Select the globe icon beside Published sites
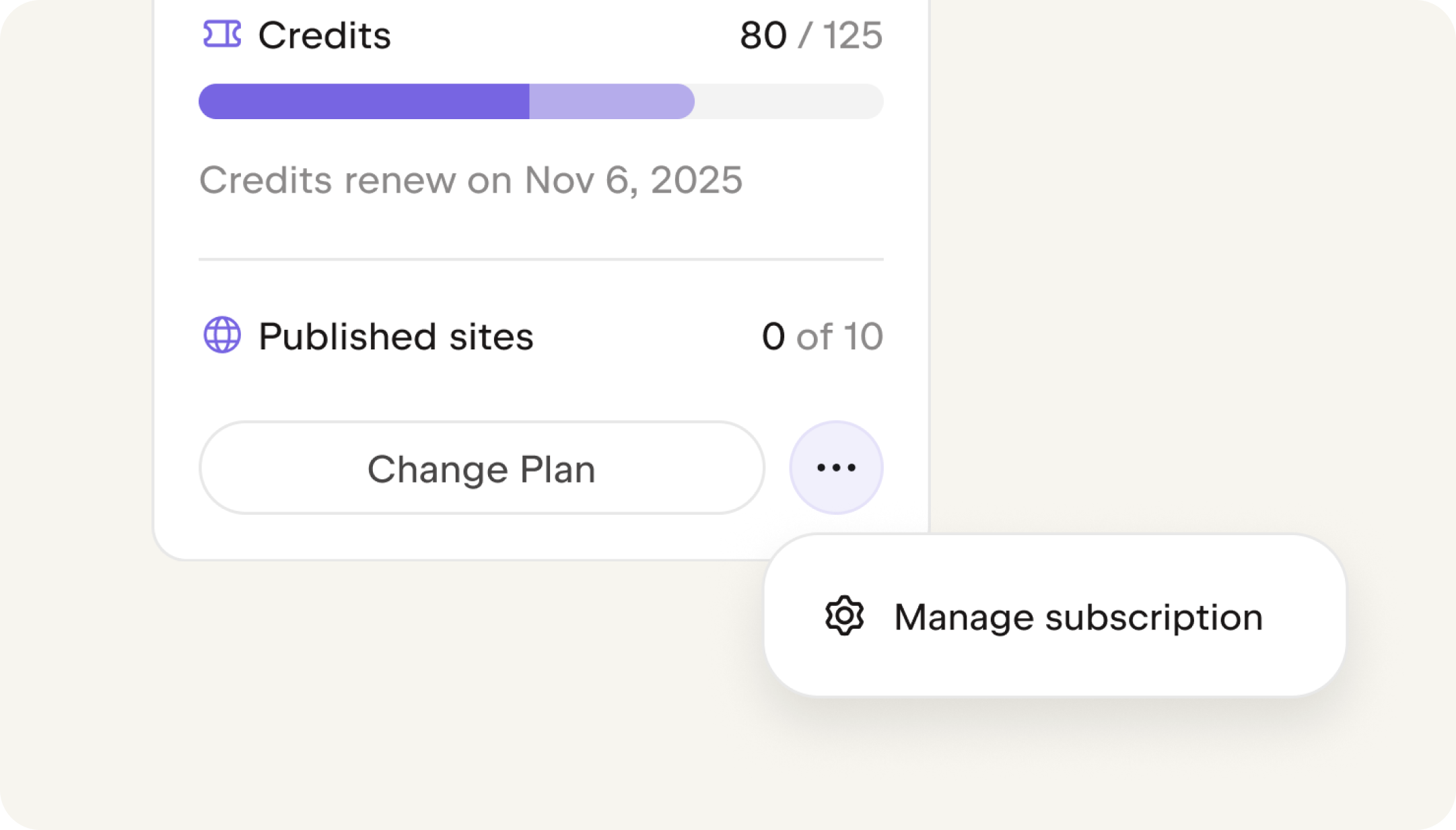 click(x=221, y=335)
